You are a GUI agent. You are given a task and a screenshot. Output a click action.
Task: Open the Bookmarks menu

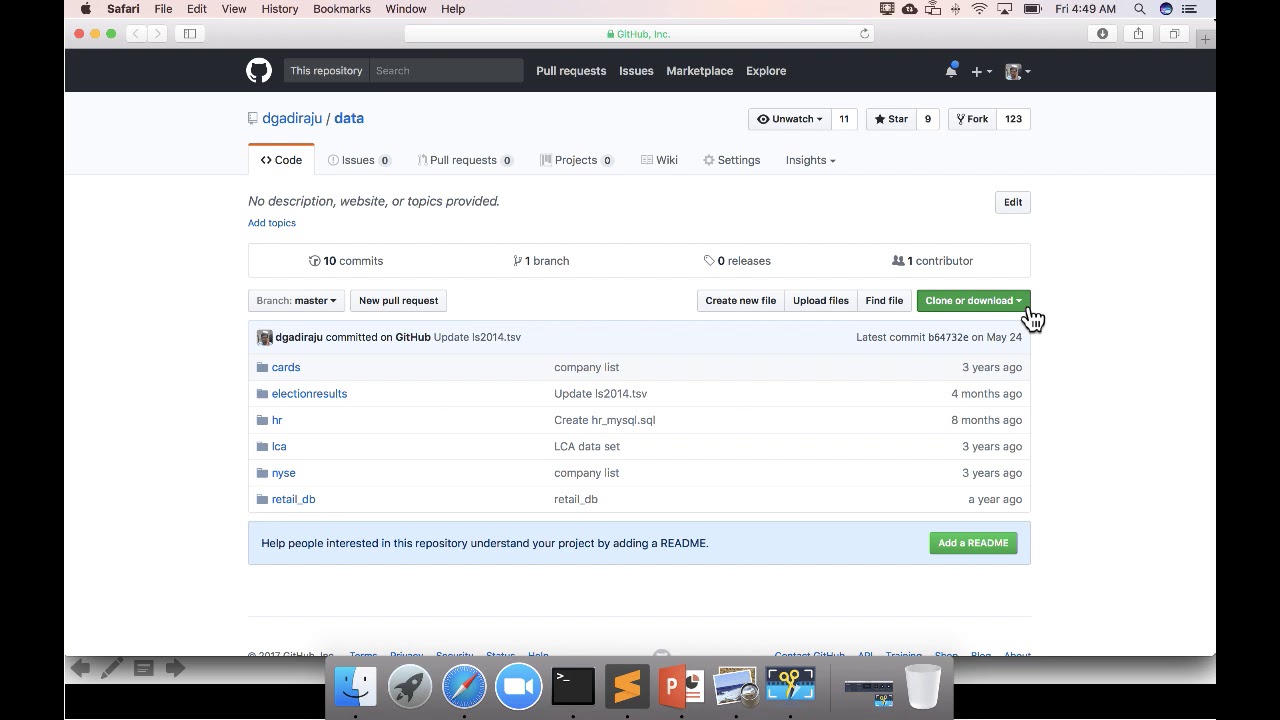point(342,9)
